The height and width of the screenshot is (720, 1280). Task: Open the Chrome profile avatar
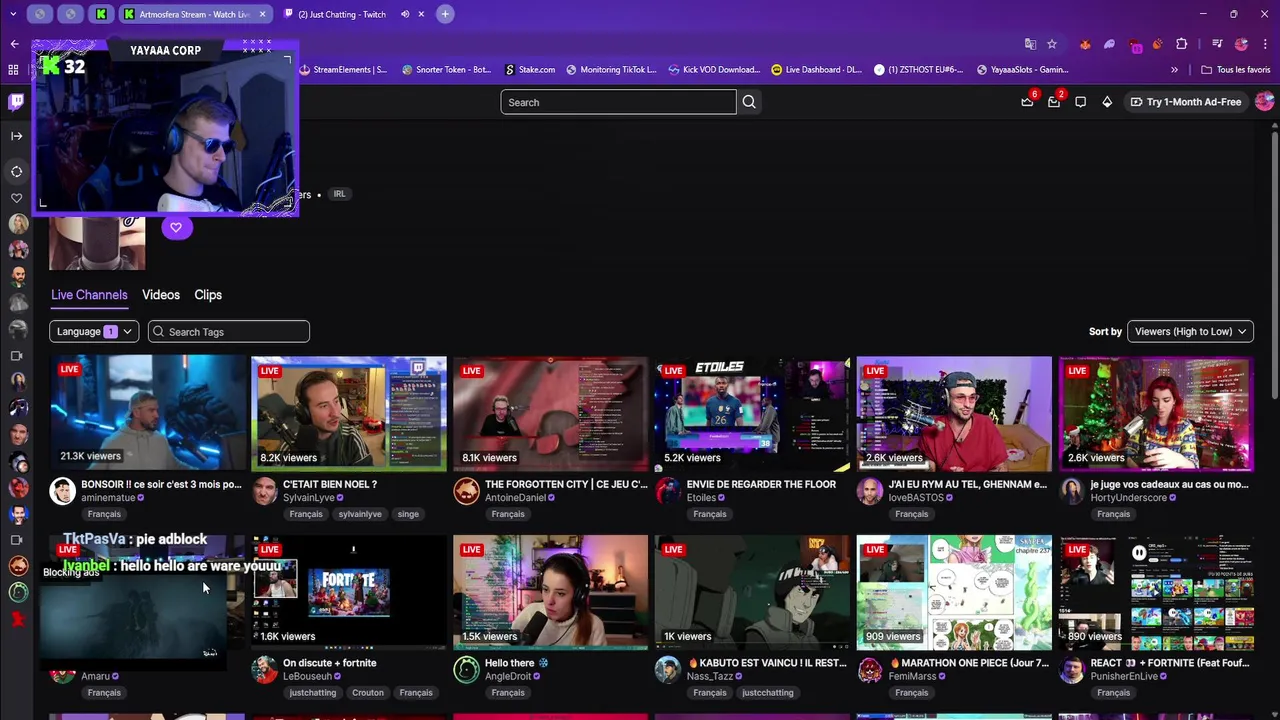[1241, 44]
